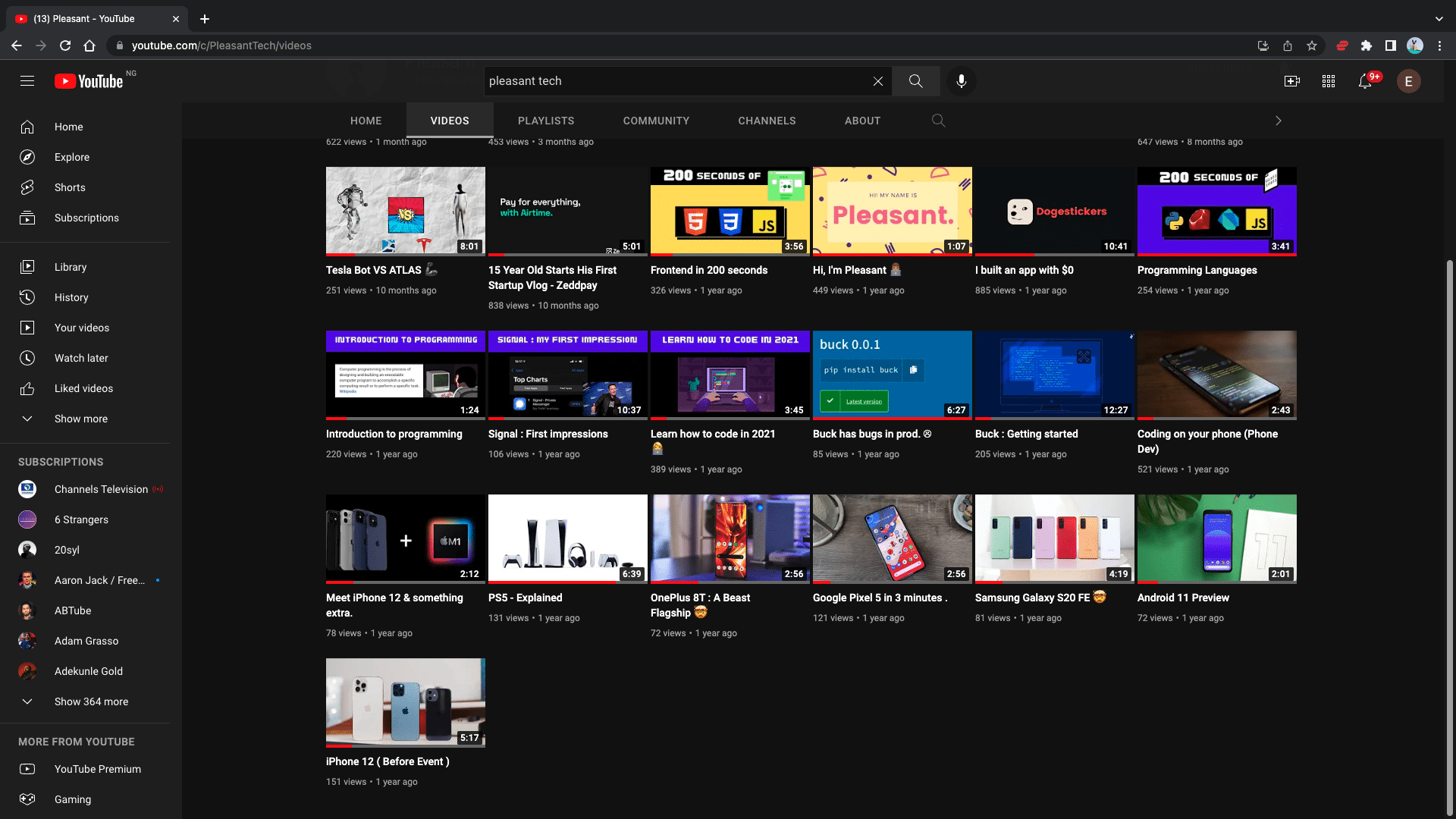Open 'I built an app with $0' title
The height and width of the screenshot is (819, 1456).
(1024, 270)
